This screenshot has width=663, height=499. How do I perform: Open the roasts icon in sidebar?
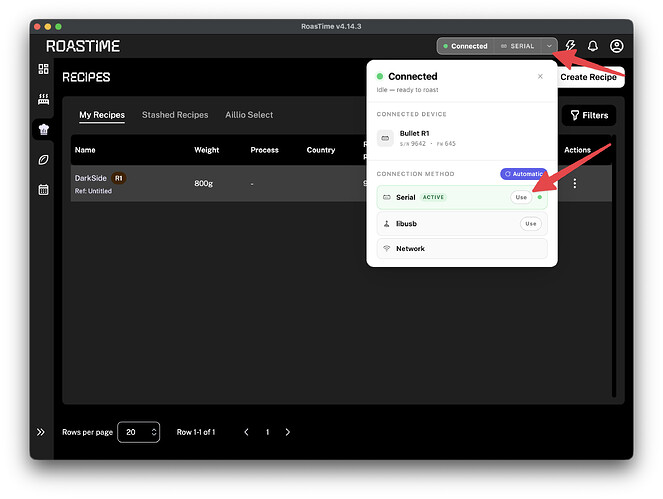43,99
